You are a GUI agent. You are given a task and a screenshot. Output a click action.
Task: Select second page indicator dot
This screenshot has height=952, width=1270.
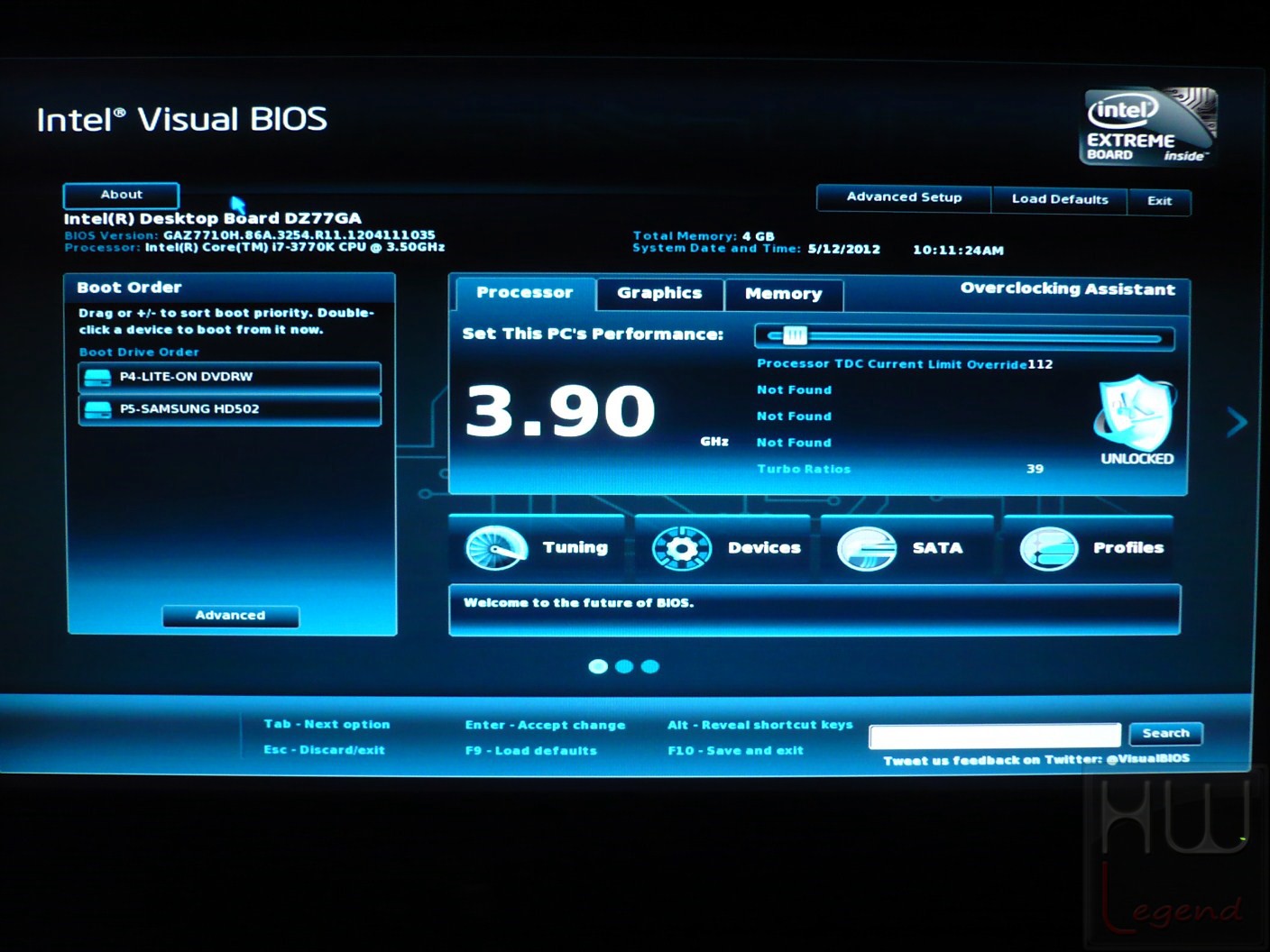tap(623, 666)
